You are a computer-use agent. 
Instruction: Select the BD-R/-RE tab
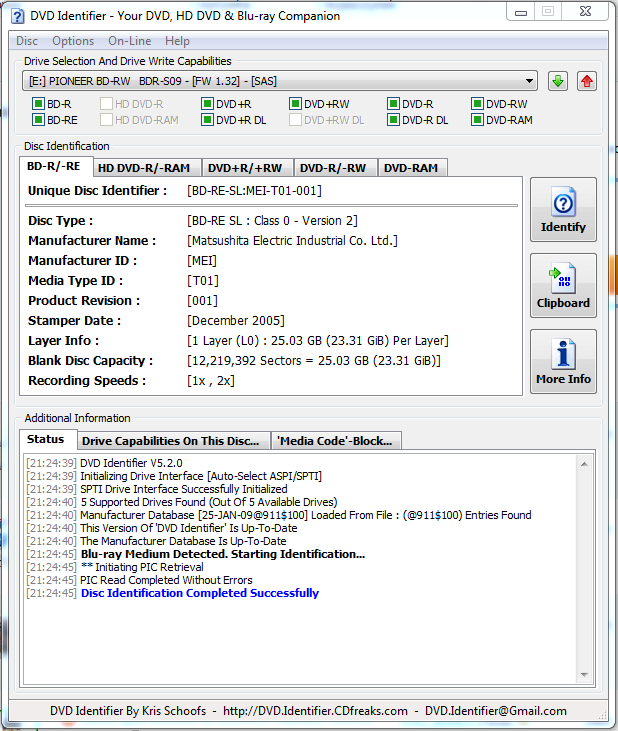54,166
